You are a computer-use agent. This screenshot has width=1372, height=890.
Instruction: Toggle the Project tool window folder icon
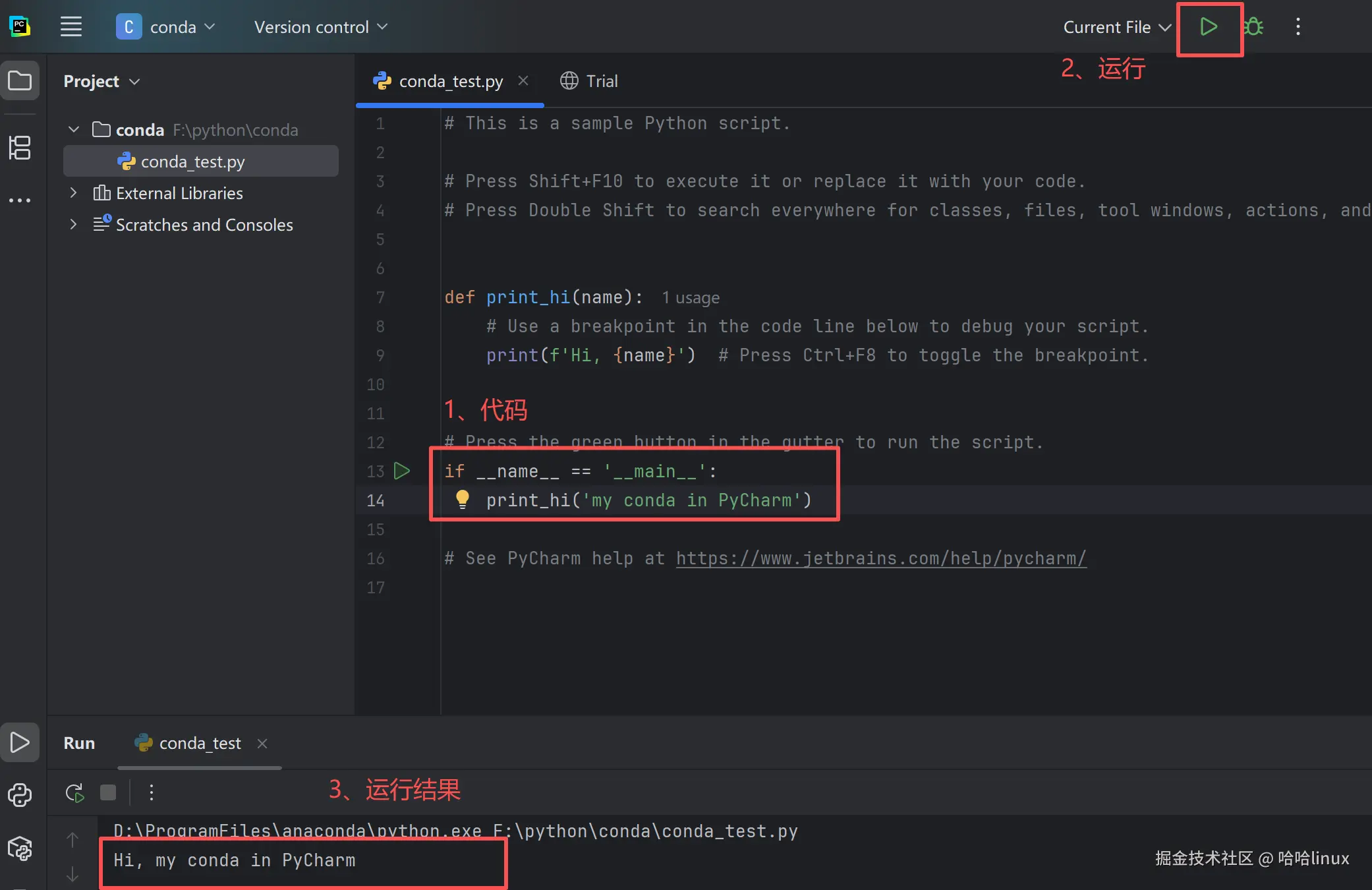point(20,80)
